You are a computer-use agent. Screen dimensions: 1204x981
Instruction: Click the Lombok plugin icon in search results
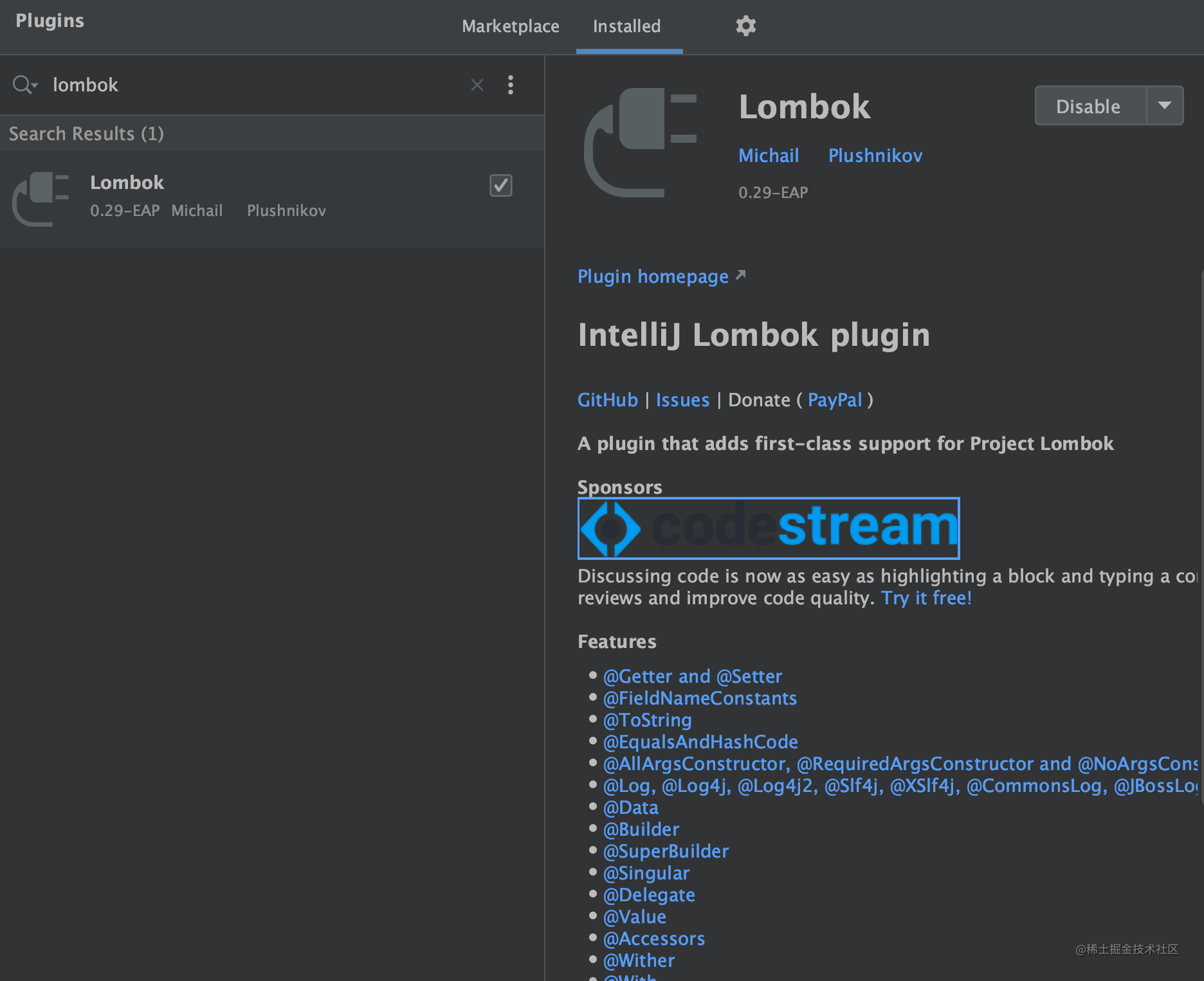click(x=41, y=198)
